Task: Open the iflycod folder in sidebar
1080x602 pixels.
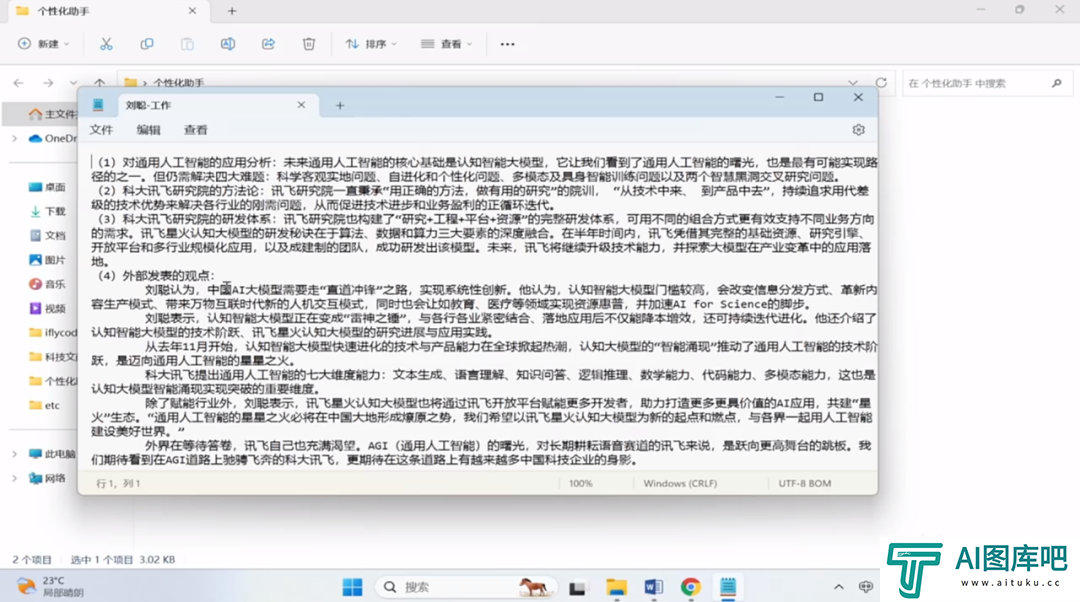Action: pyautogui.click(x=52, y=333)
